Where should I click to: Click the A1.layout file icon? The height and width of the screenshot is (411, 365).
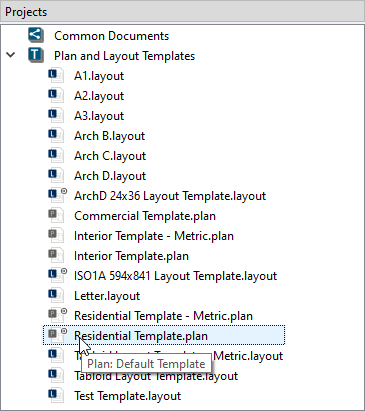pos(56,75)
